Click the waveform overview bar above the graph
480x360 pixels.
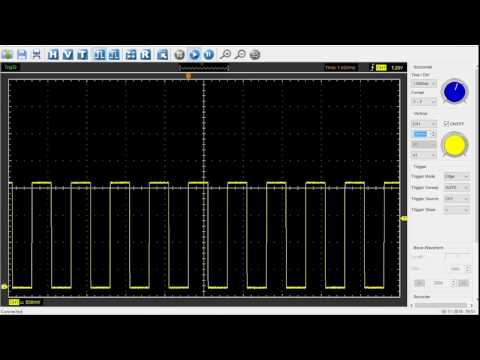pos(204,68)
